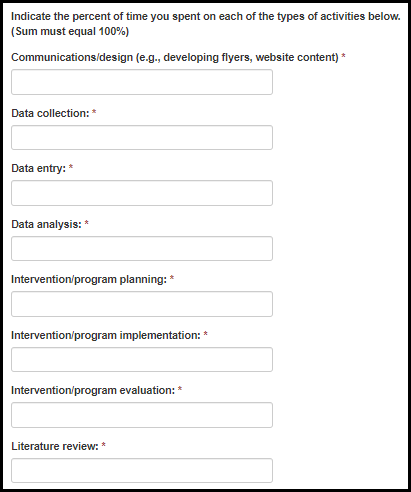Select the Intervention/program implementation label
Image resolution: width=411 pixels, height=492 pixels.
click(106, 335)
